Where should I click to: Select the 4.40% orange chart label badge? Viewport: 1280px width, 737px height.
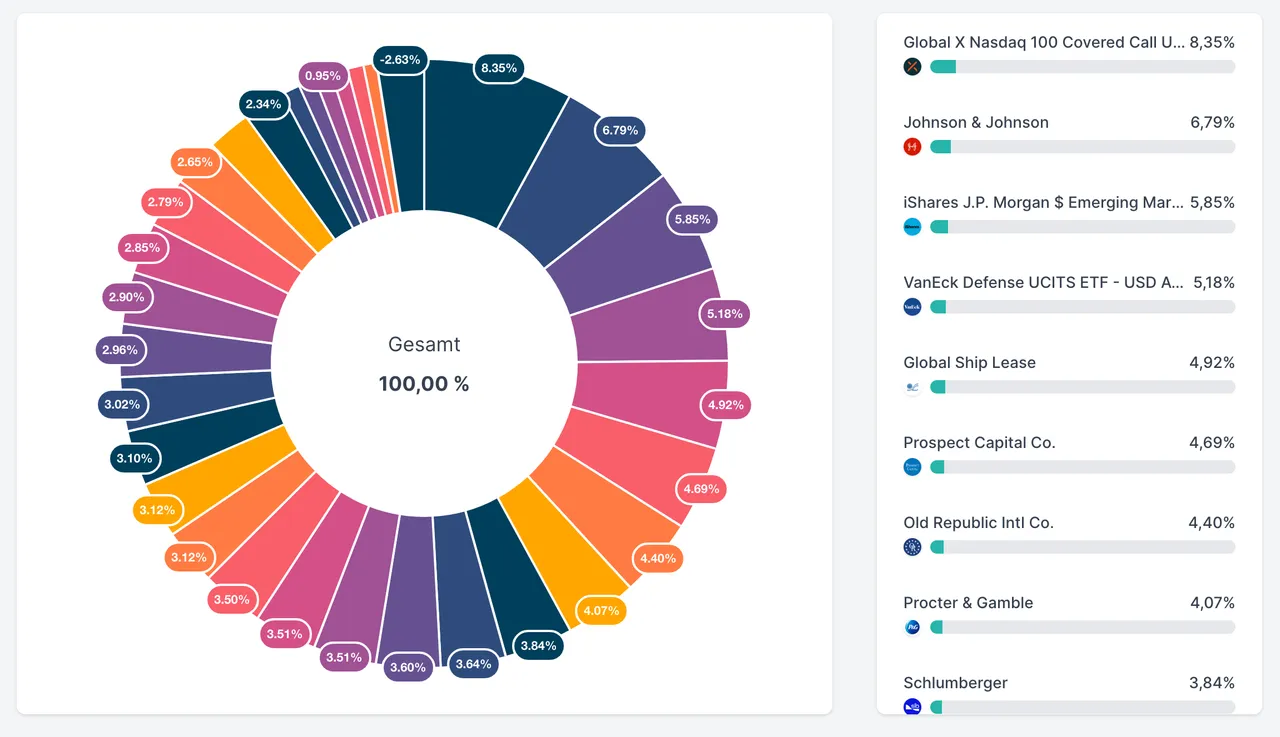[x=658, y=558]
